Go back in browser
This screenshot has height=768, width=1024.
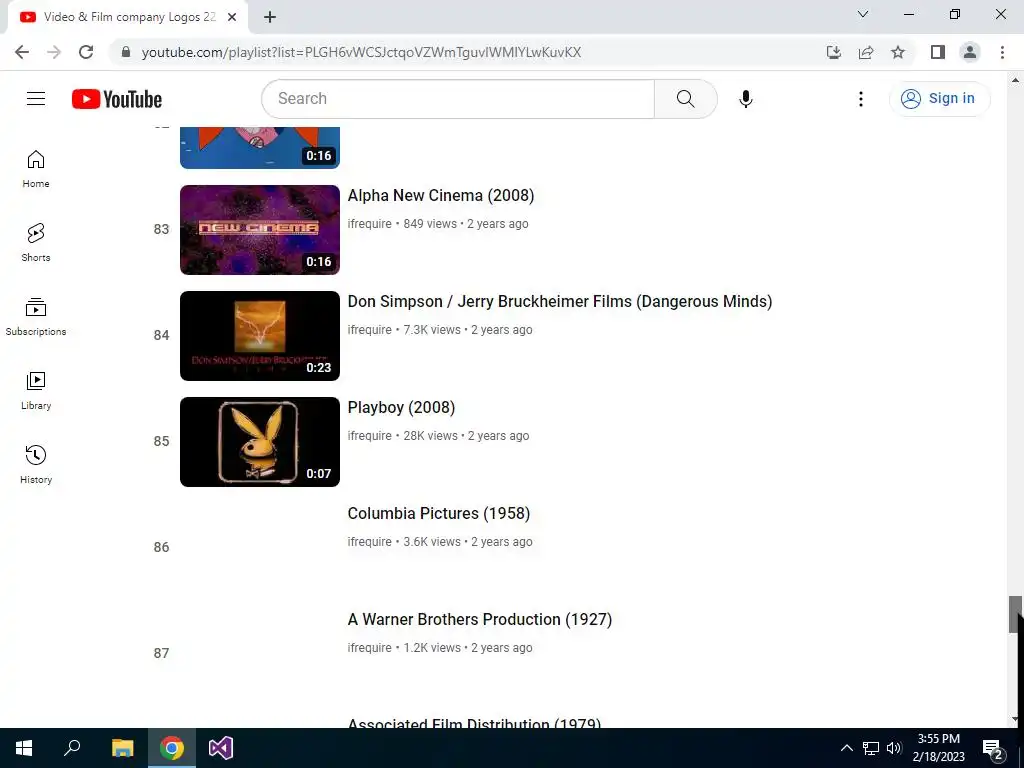pos(22,52)
